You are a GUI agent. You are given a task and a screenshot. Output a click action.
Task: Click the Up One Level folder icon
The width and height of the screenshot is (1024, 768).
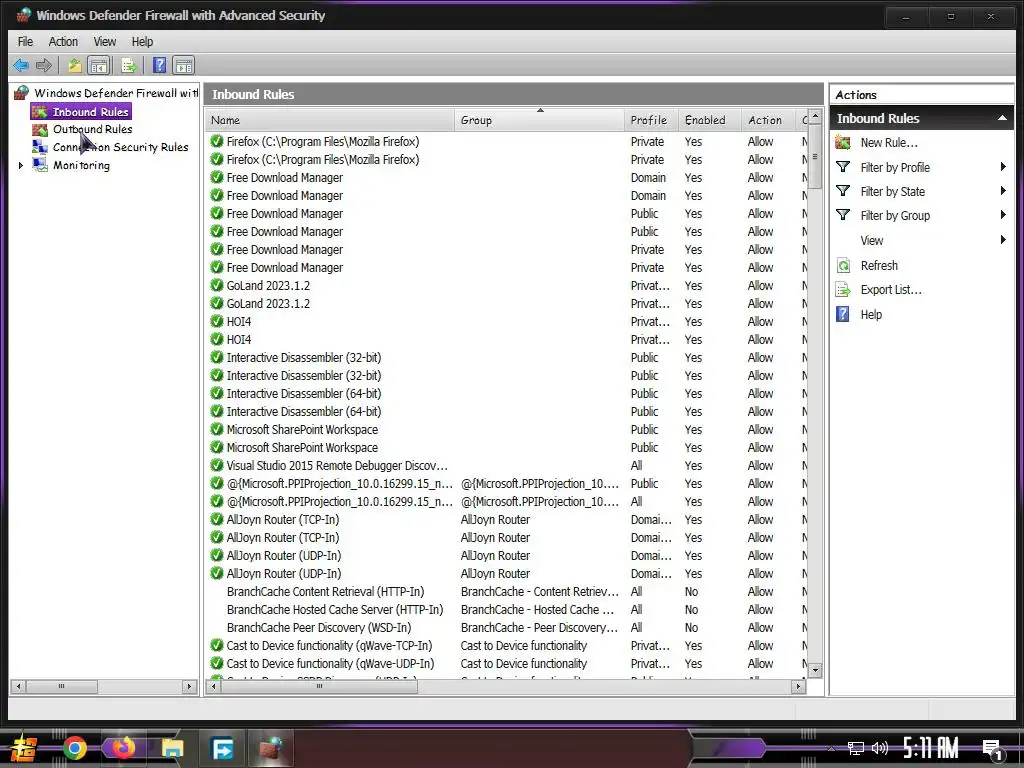pyautogui.click(x=74, y=65)
